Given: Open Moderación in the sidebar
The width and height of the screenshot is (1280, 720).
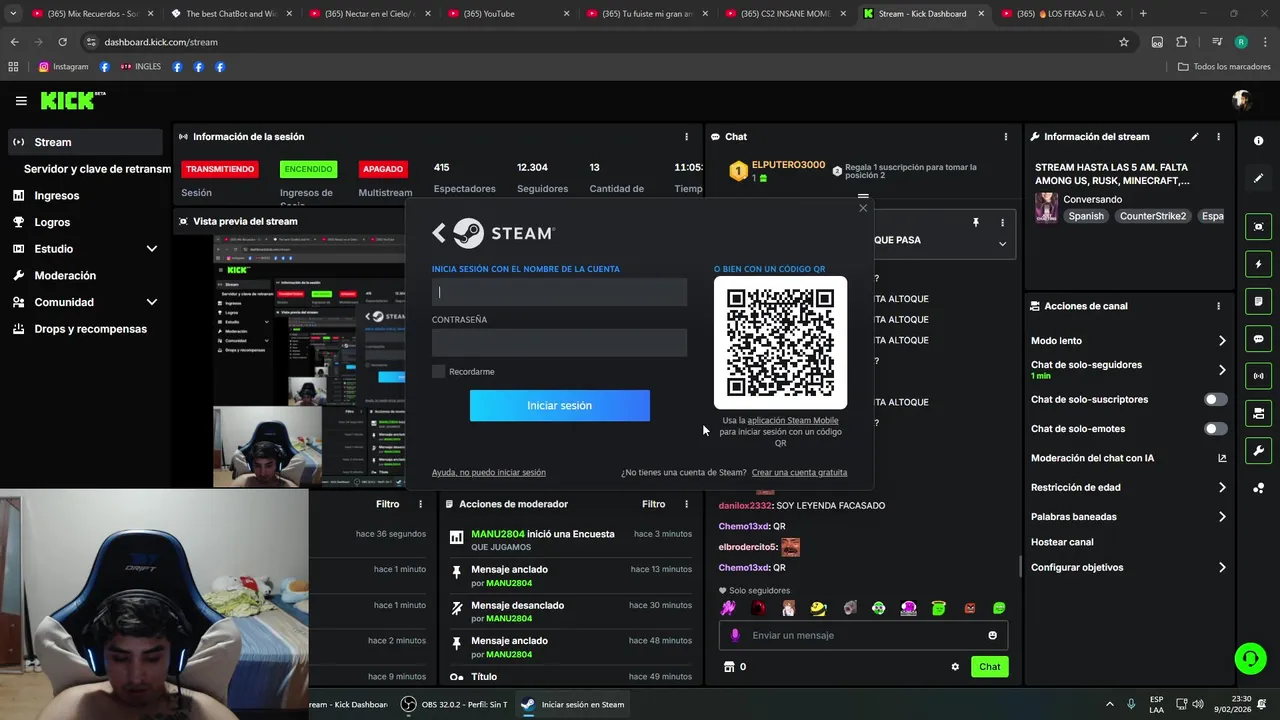Looking at the screenshot, I should click(65, 275).
